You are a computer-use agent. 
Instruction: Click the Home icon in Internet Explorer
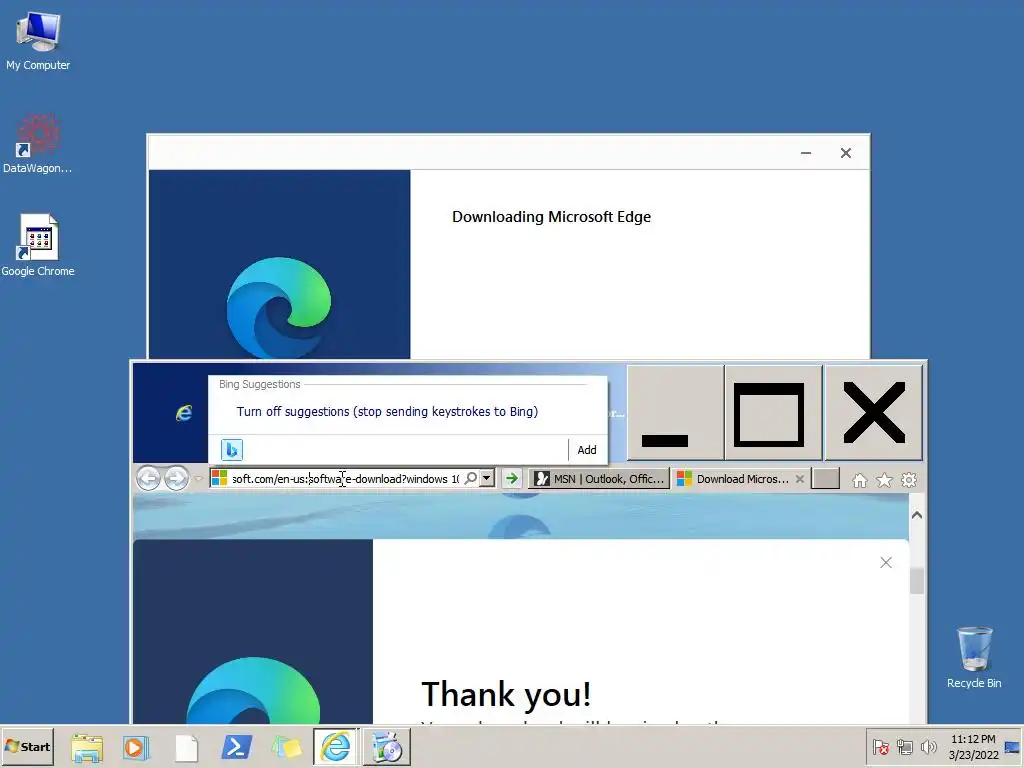[859, 481]
